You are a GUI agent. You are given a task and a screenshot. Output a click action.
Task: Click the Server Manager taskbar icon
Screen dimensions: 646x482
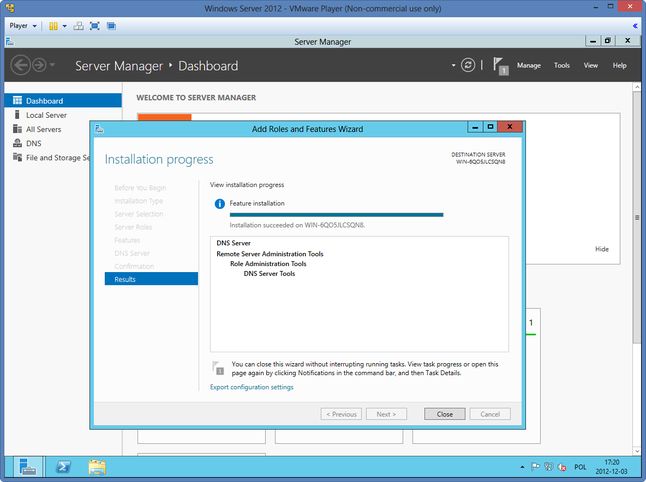(x=28, y=467)
